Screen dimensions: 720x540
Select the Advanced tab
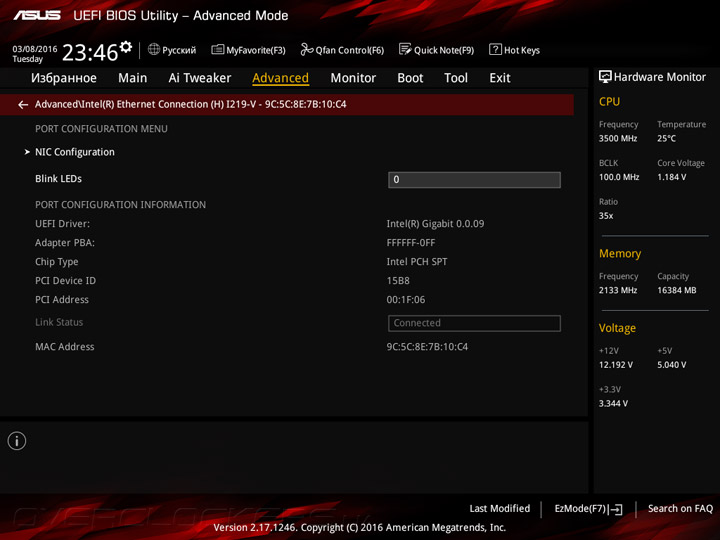click(x=281, y=78)
